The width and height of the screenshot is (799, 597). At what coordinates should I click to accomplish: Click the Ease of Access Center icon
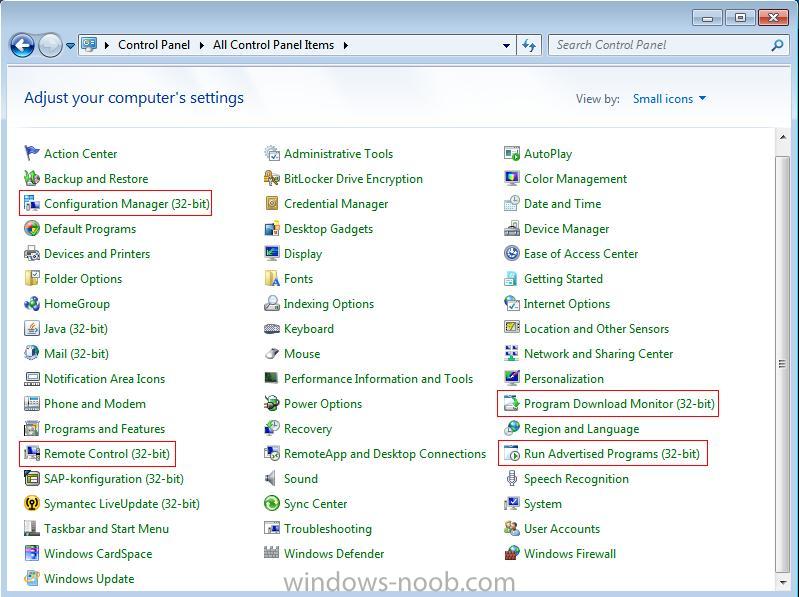click(x=512, y=253)
